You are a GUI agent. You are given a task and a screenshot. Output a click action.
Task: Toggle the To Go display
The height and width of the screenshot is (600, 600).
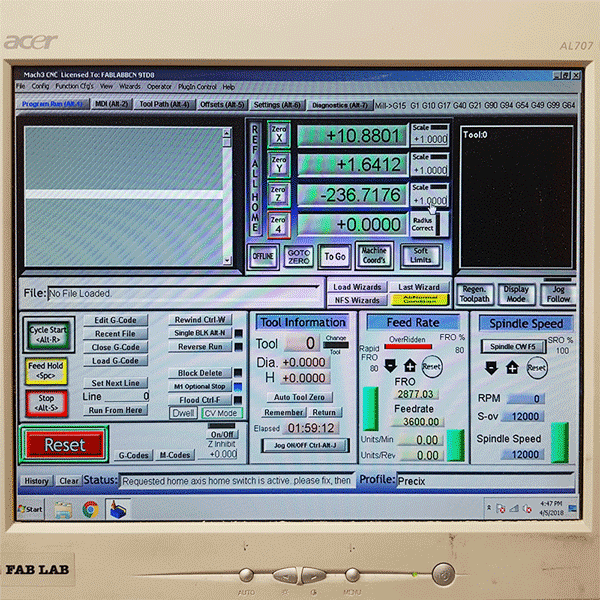tap(335, 256)
